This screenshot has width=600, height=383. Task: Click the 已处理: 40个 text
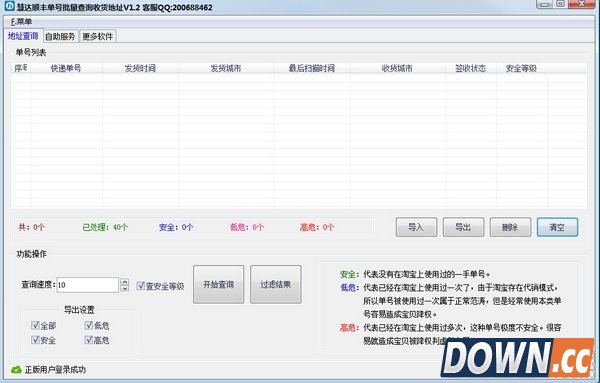105,227
